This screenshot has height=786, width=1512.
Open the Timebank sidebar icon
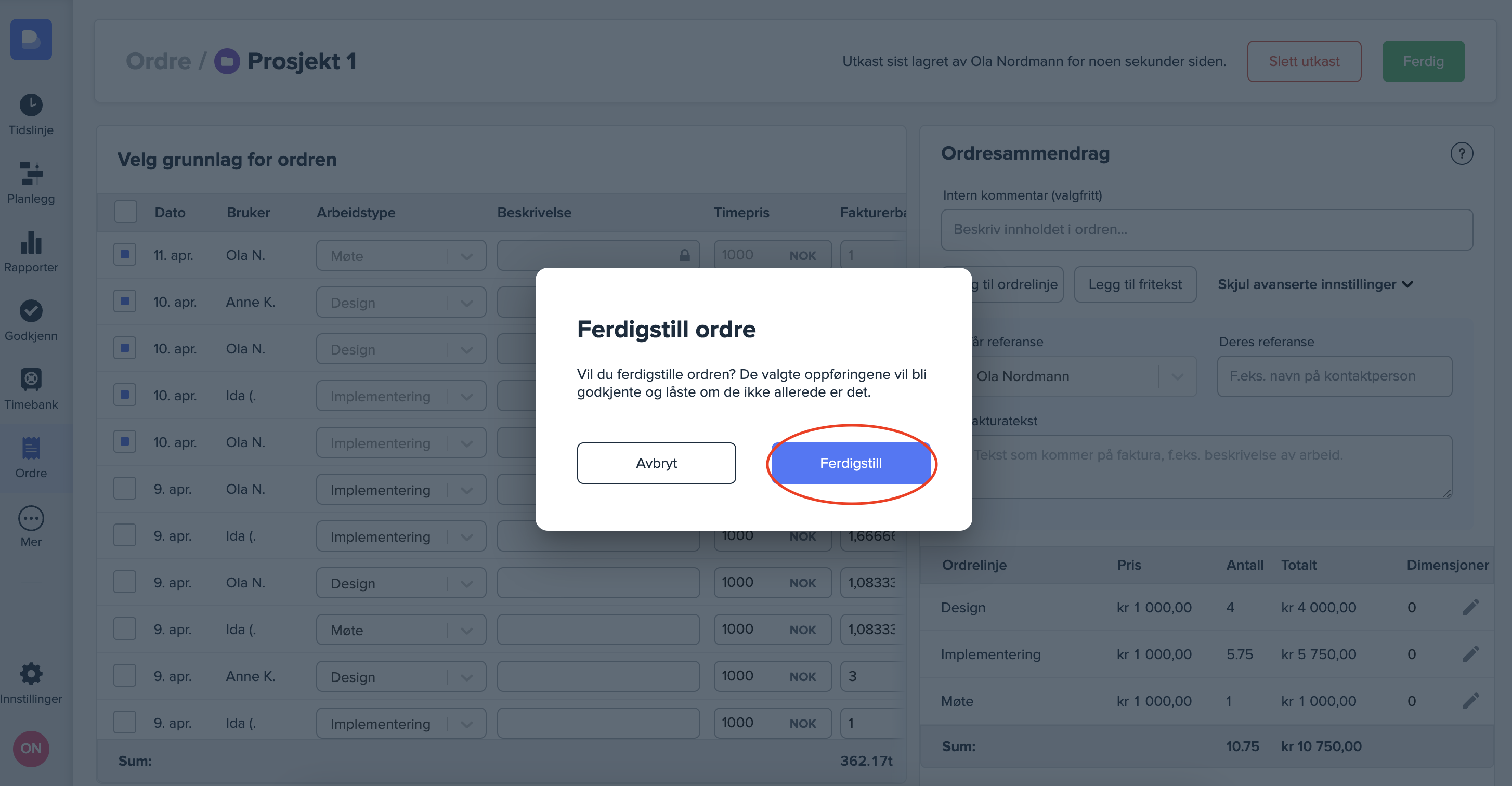31,380
